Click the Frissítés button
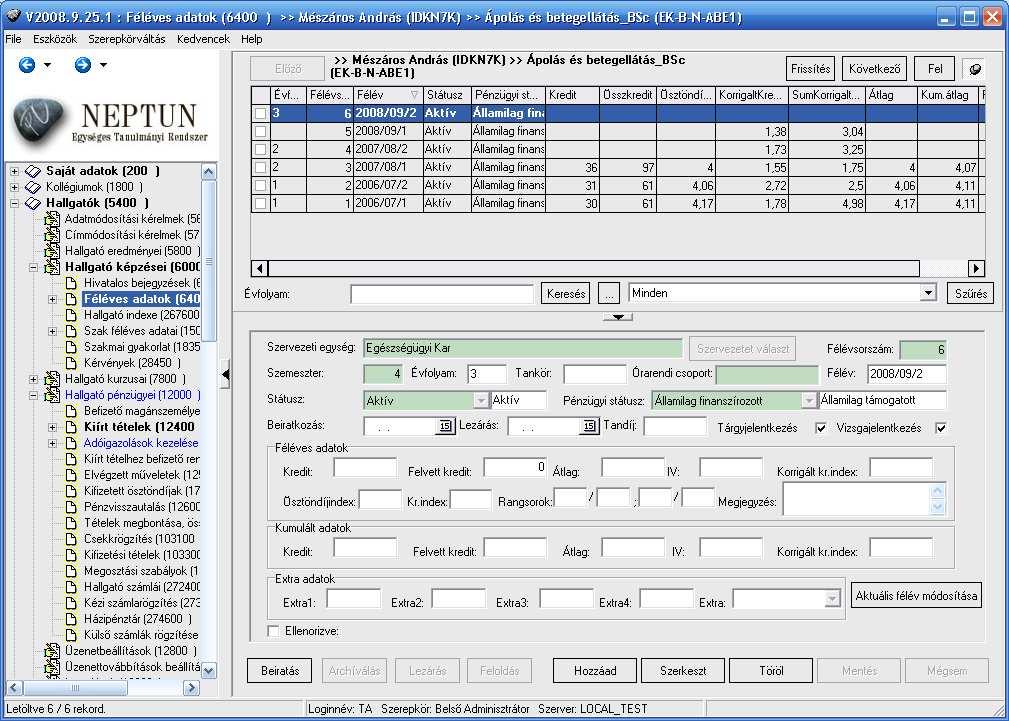 [x=810, y=68]
